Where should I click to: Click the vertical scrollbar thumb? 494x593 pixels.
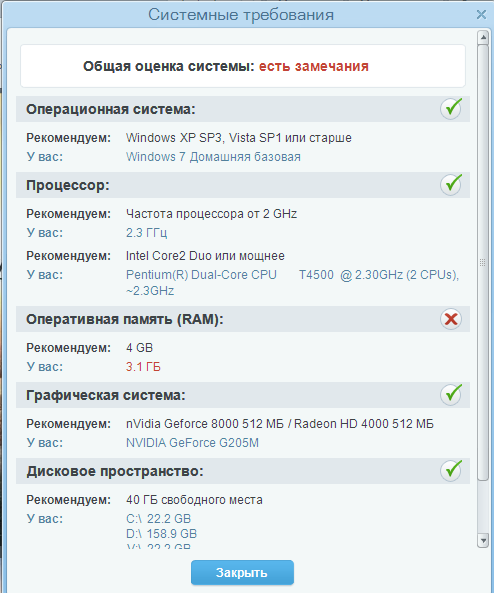tap(483, 262)
